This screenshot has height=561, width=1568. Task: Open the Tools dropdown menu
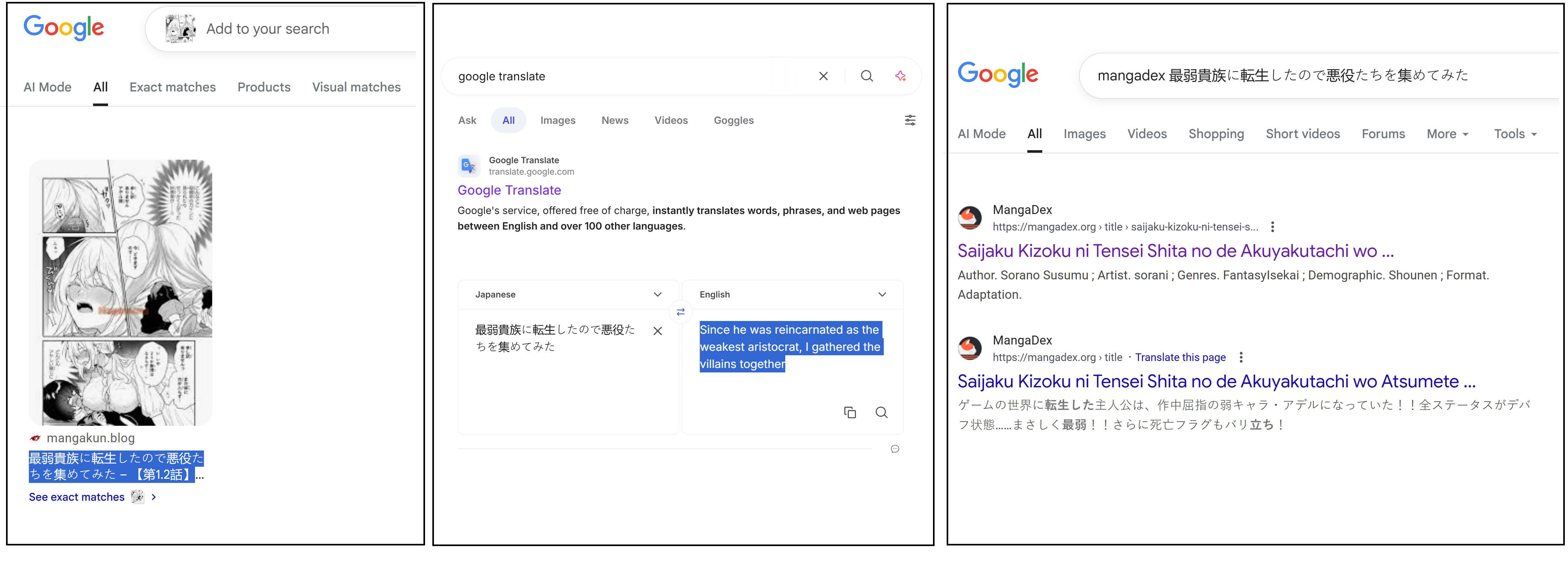[x=1514, y=134]
